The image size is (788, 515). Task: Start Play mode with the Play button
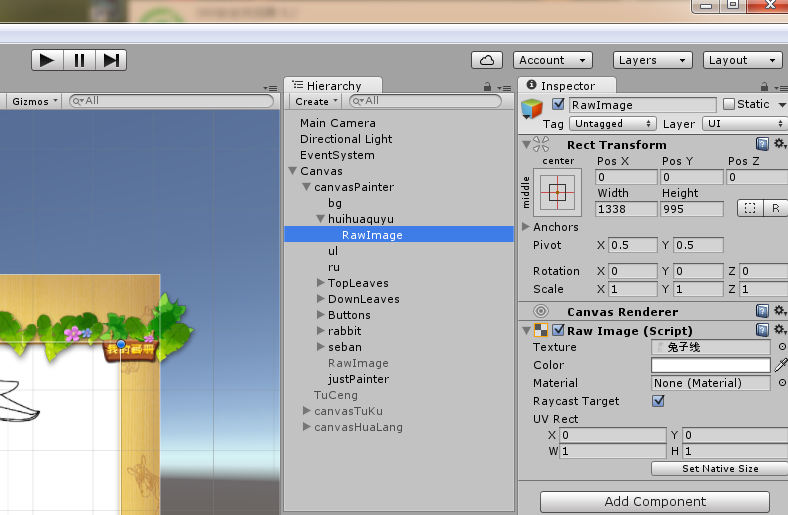coord(47,60)
